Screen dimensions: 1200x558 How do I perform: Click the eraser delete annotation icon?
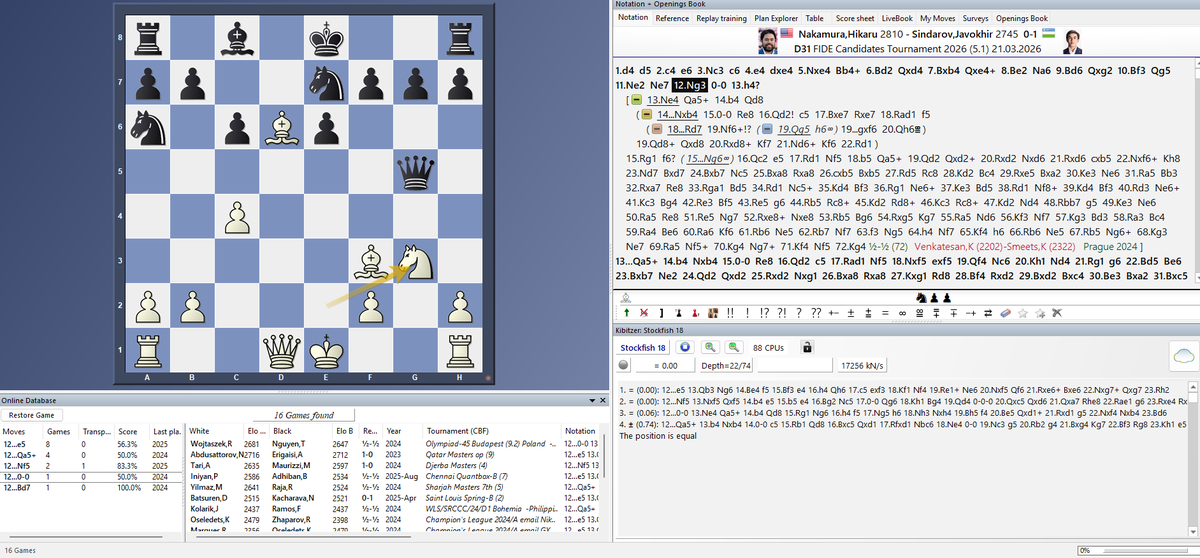pos(1005,312)
